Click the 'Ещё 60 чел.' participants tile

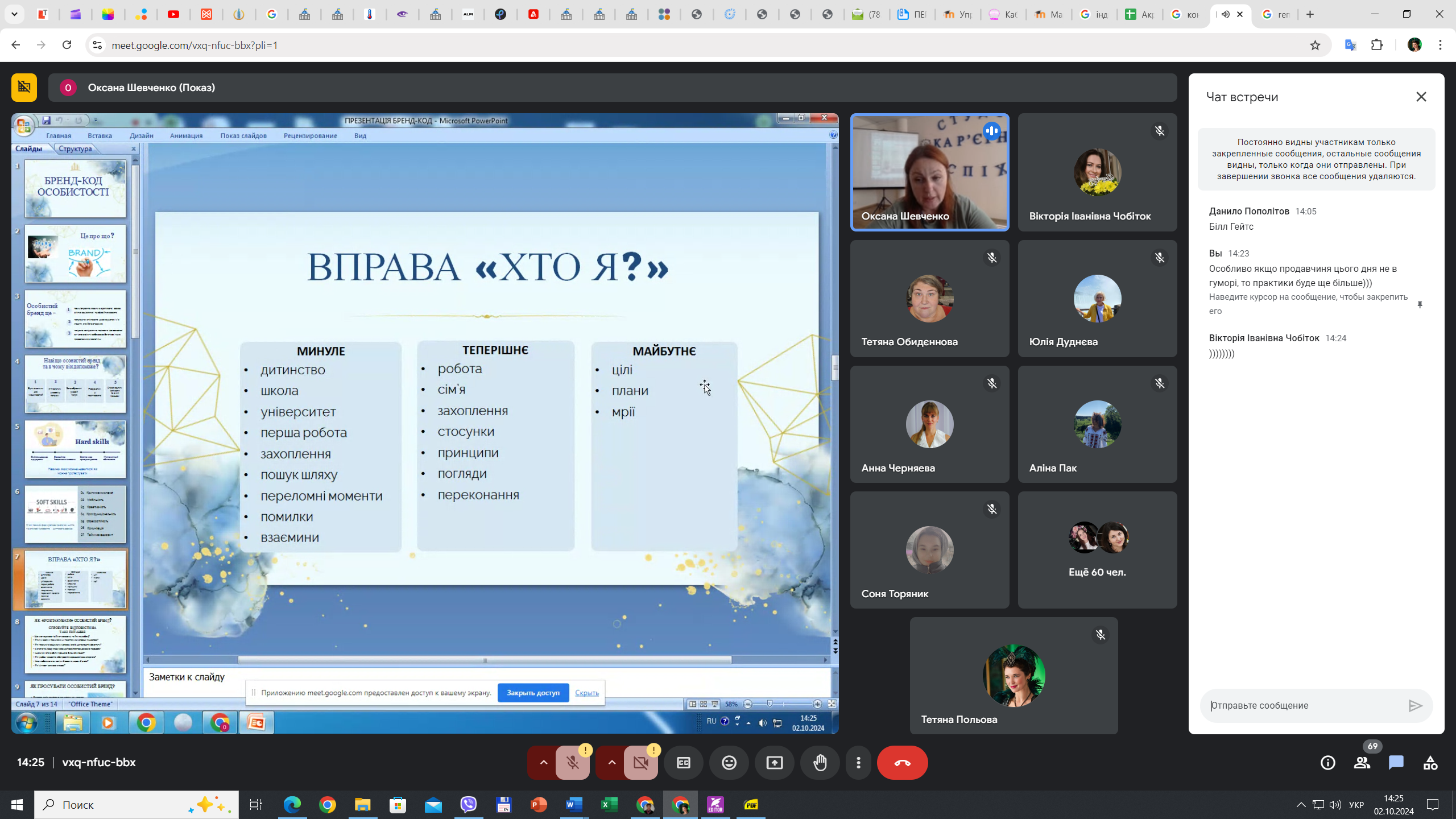1097,549
